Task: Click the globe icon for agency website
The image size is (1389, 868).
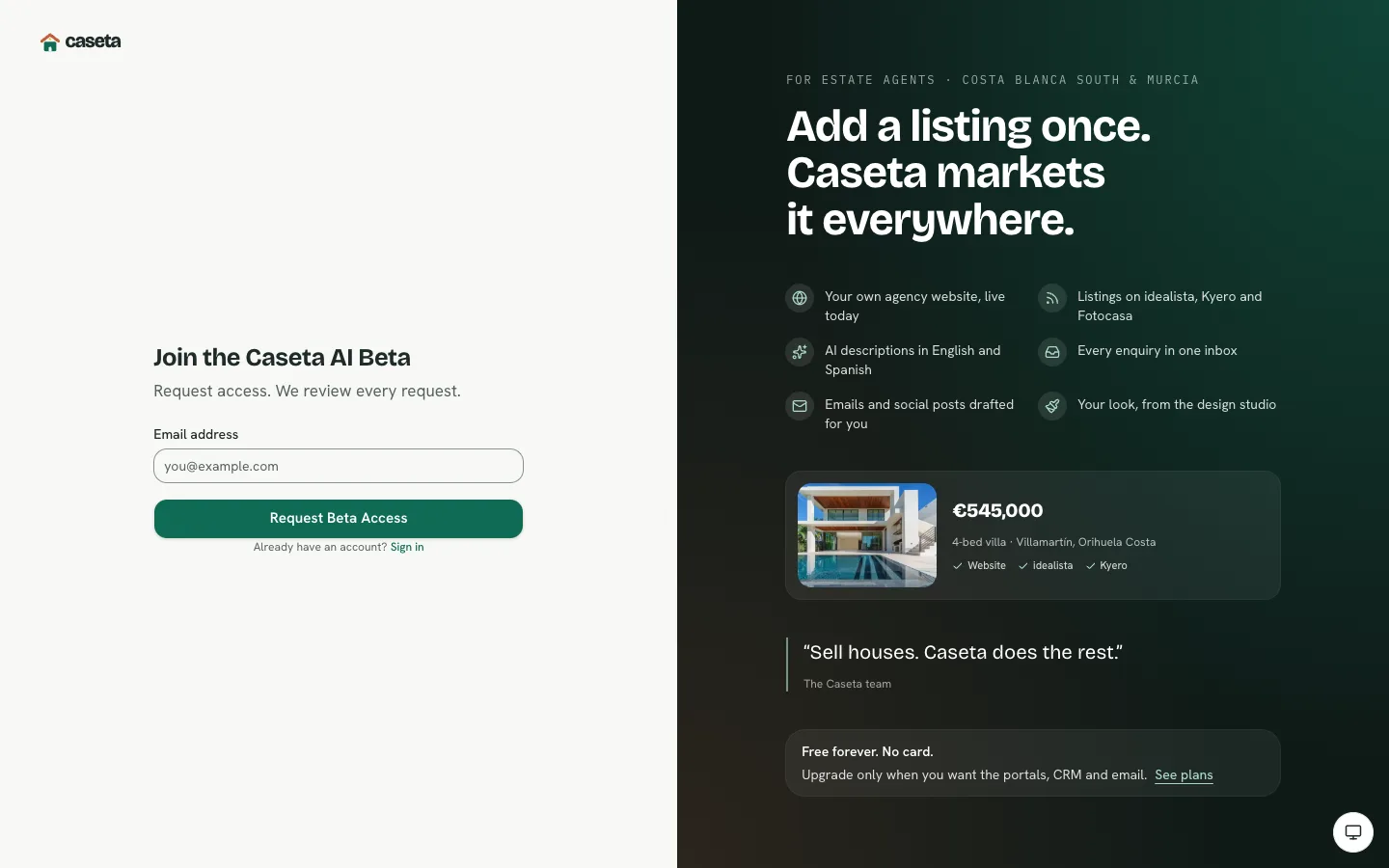Action: [x=800, y=298]
